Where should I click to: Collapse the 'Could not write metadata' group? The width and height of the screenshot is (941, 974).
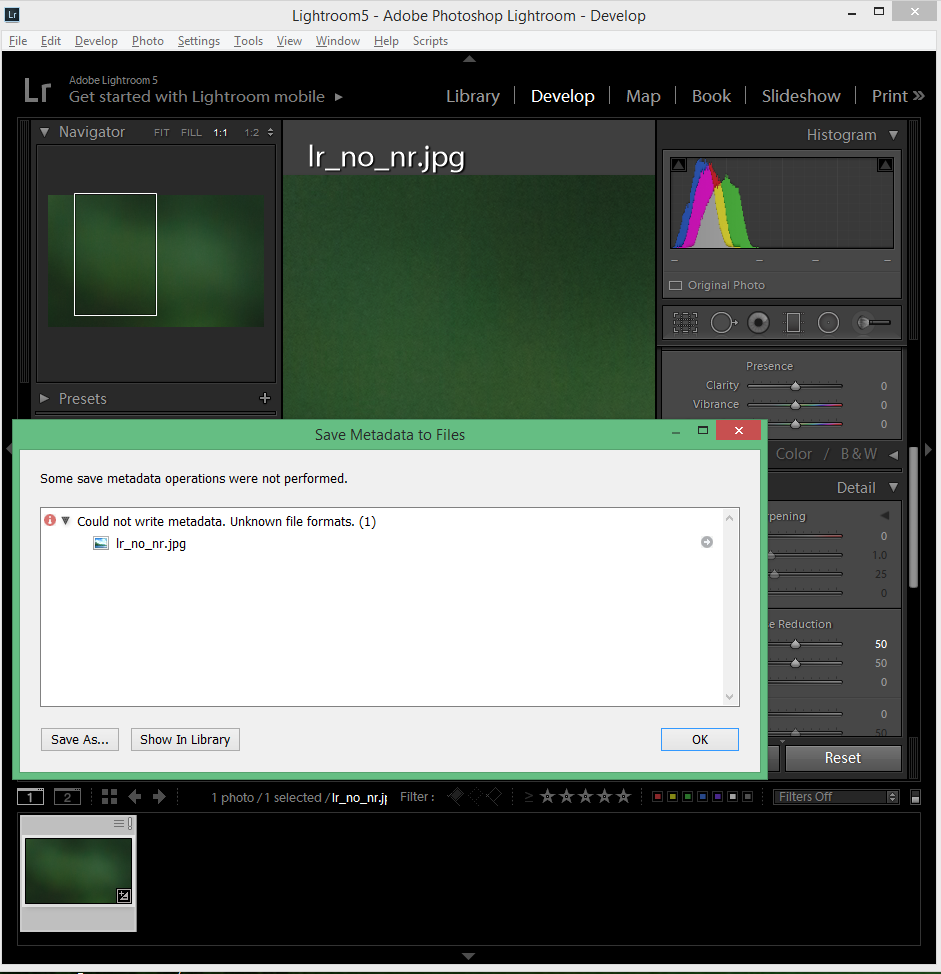pos(65,521)
